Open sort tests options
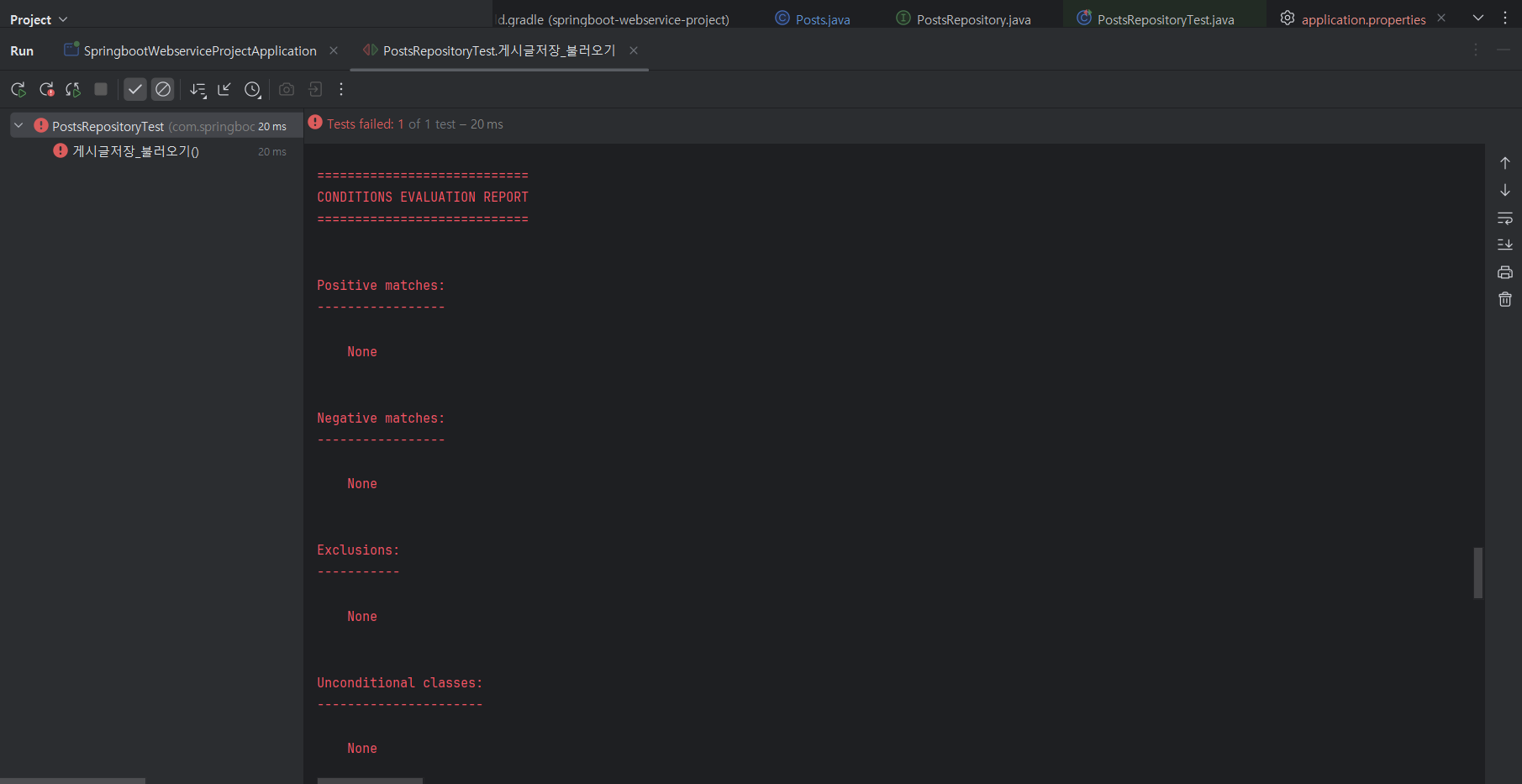 coord(198,89)
